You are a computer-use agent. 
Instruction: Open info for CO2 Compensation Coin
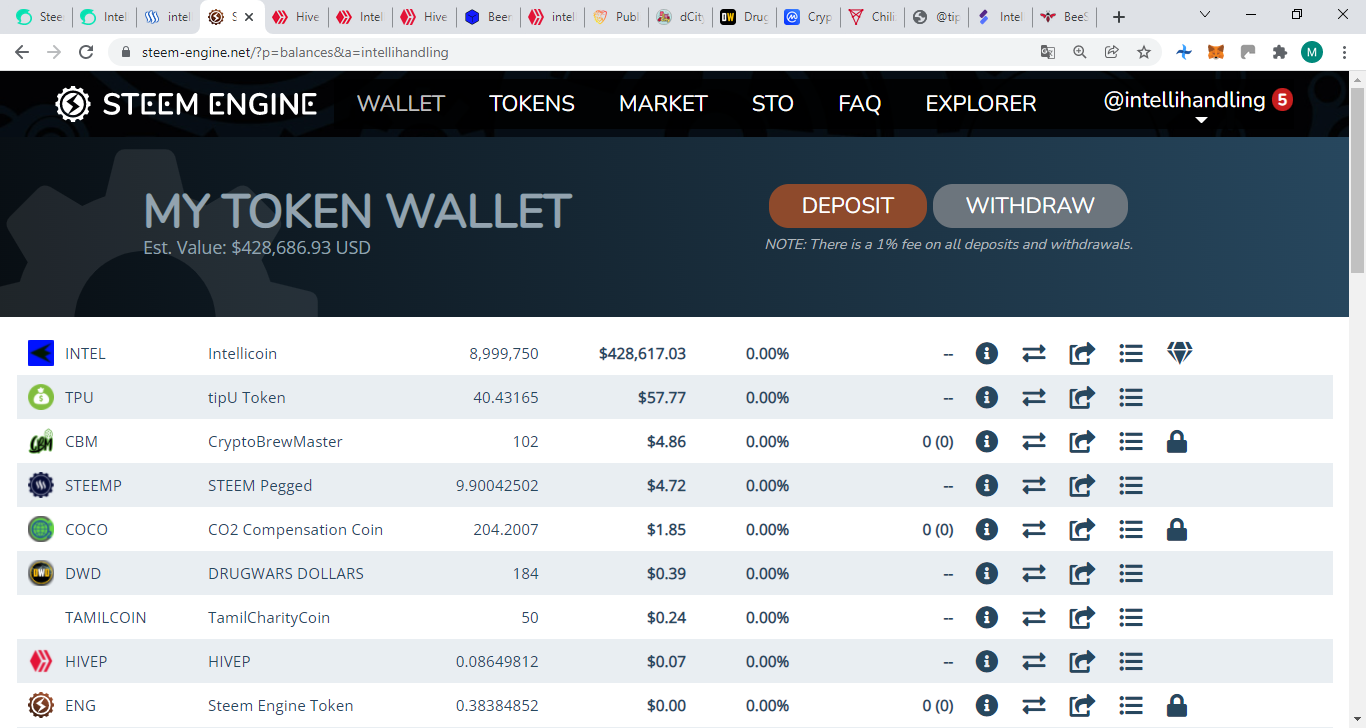tap(987, 529)
